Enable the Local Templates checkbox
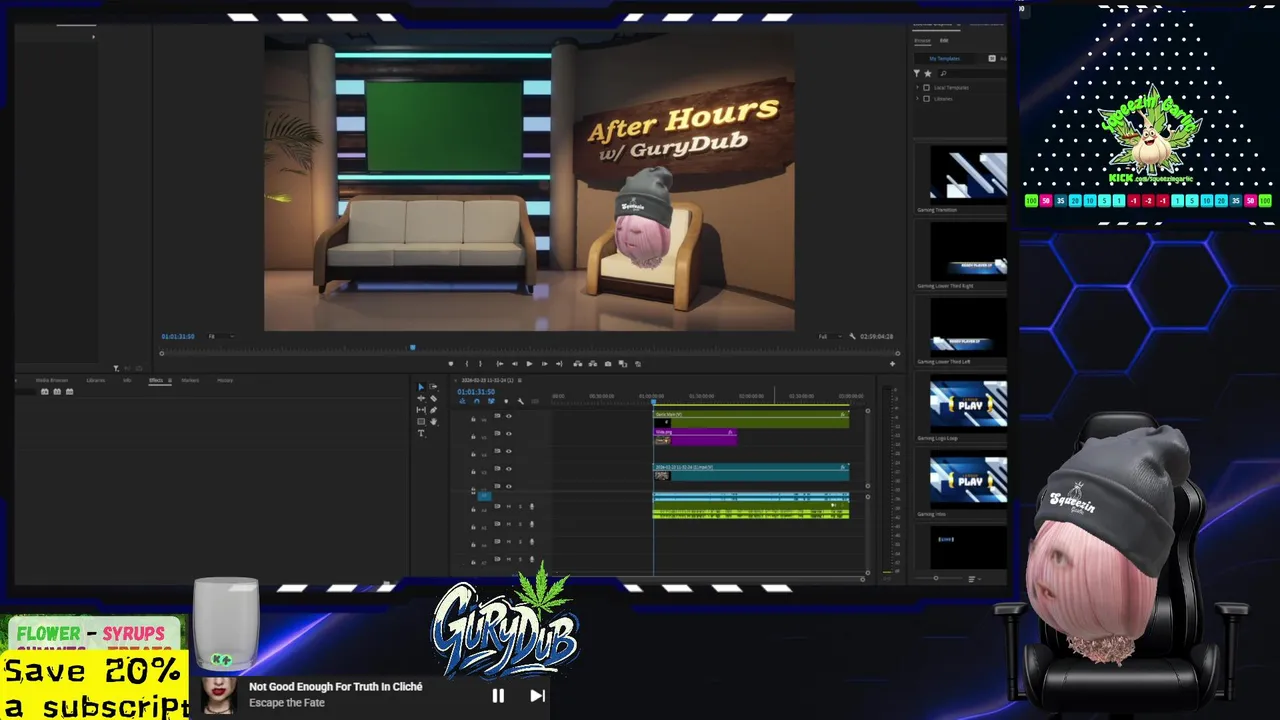 [x=926, y=88]
